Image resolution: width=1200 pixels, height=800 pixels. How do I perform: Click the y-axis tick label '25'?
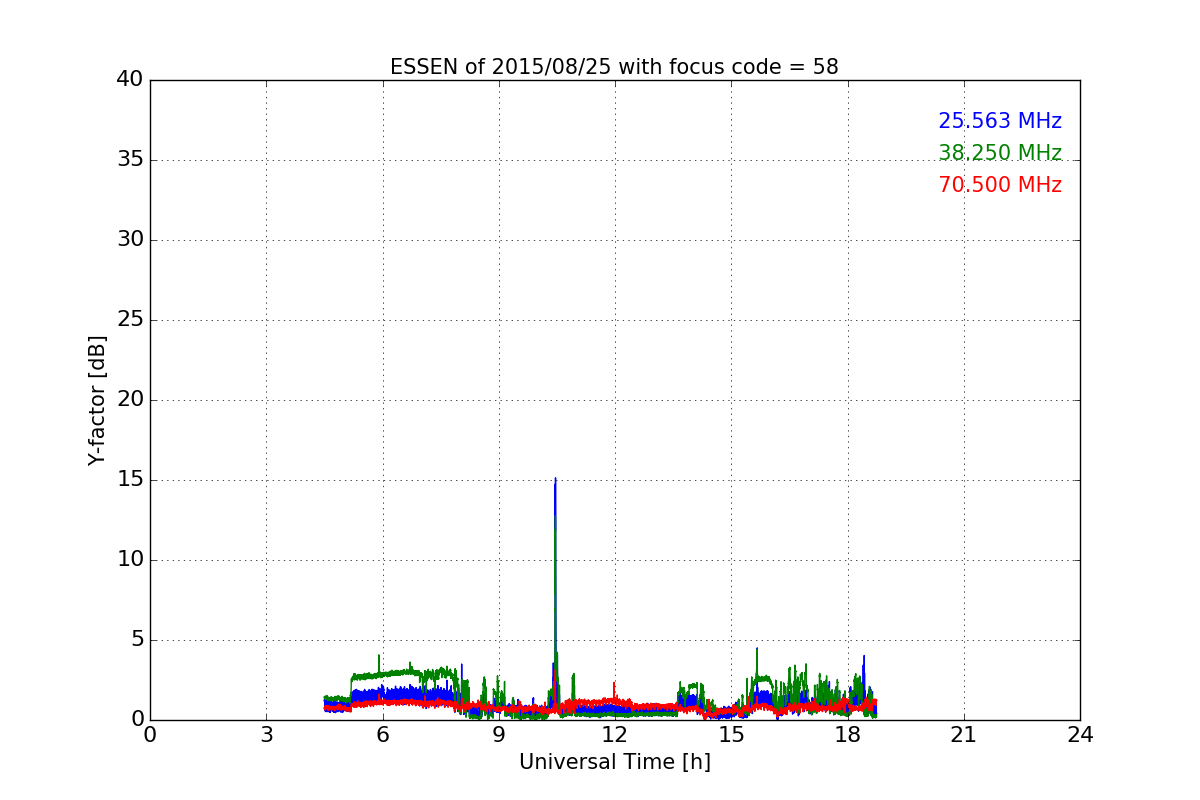coord(130,320)
